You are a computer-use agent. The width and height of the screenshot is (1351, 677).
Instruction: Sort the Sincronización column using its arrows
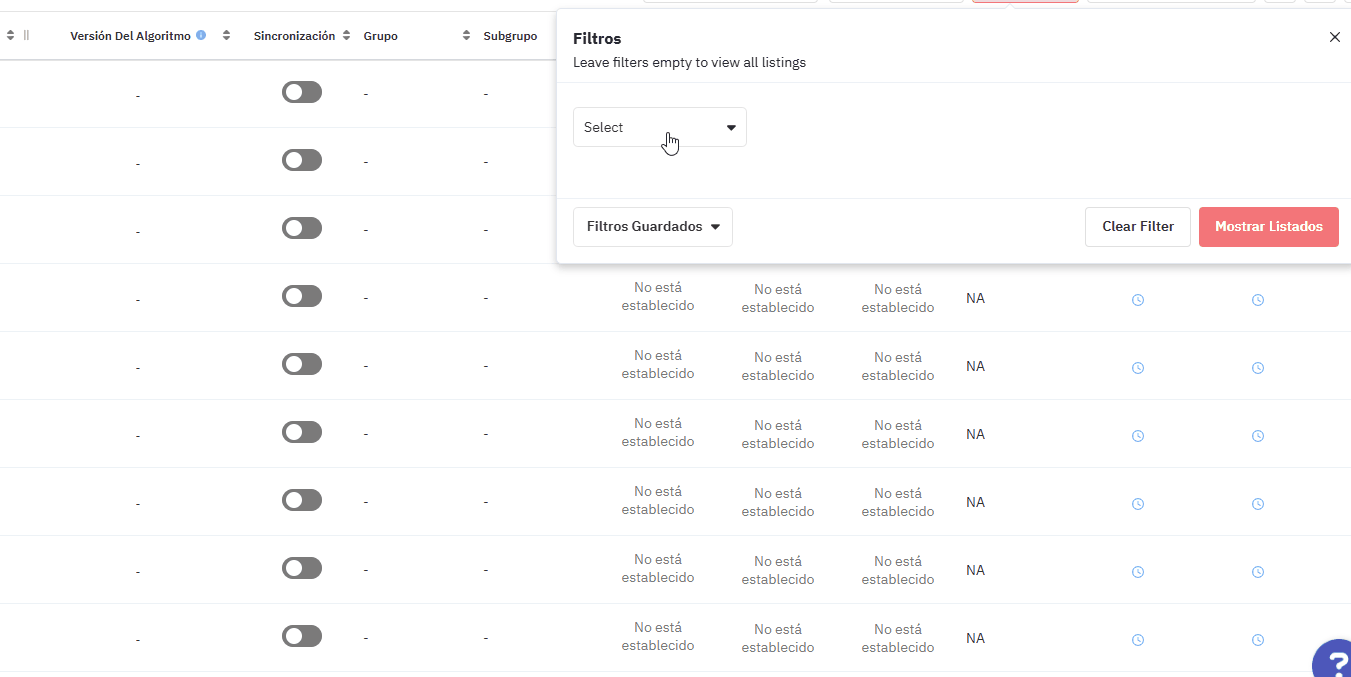click(x=346, y=36)
